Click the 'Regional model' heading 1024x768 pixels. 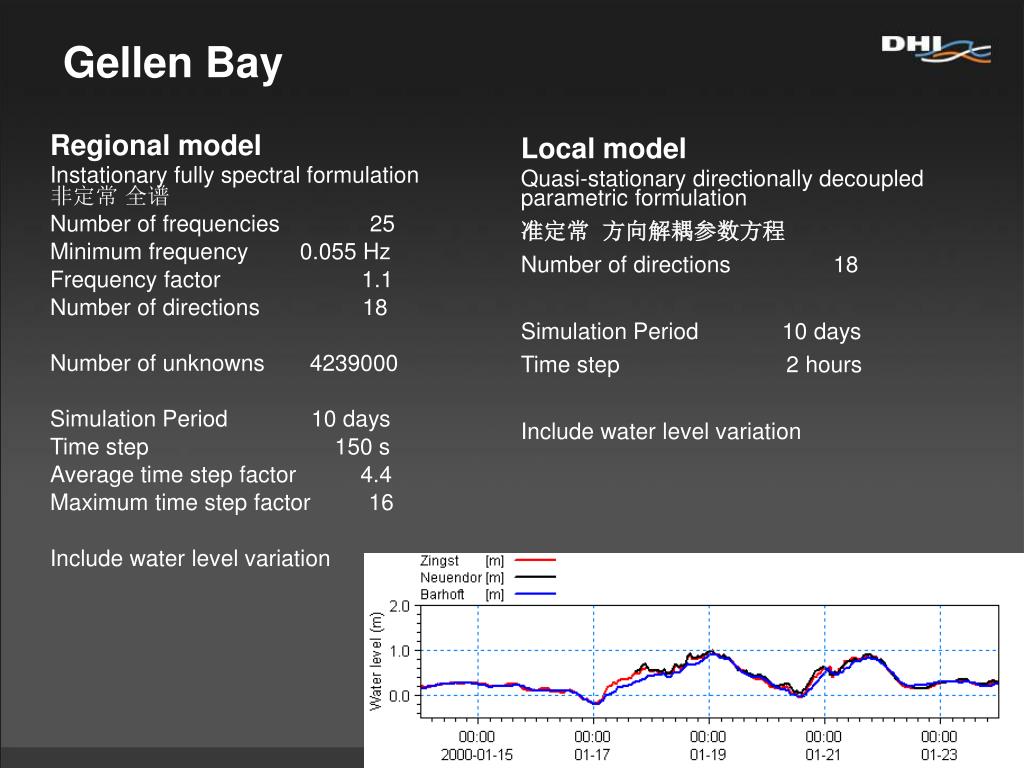156,145
